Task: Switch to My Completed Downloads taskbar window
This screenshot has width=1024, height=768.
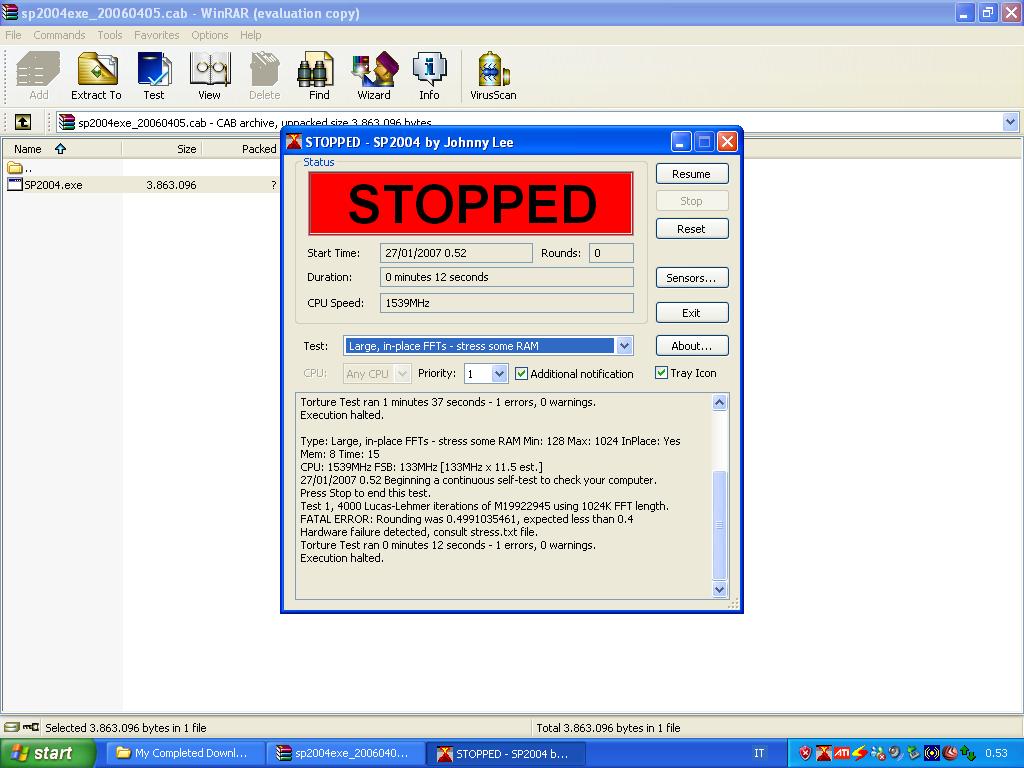Action: point(183,753)
